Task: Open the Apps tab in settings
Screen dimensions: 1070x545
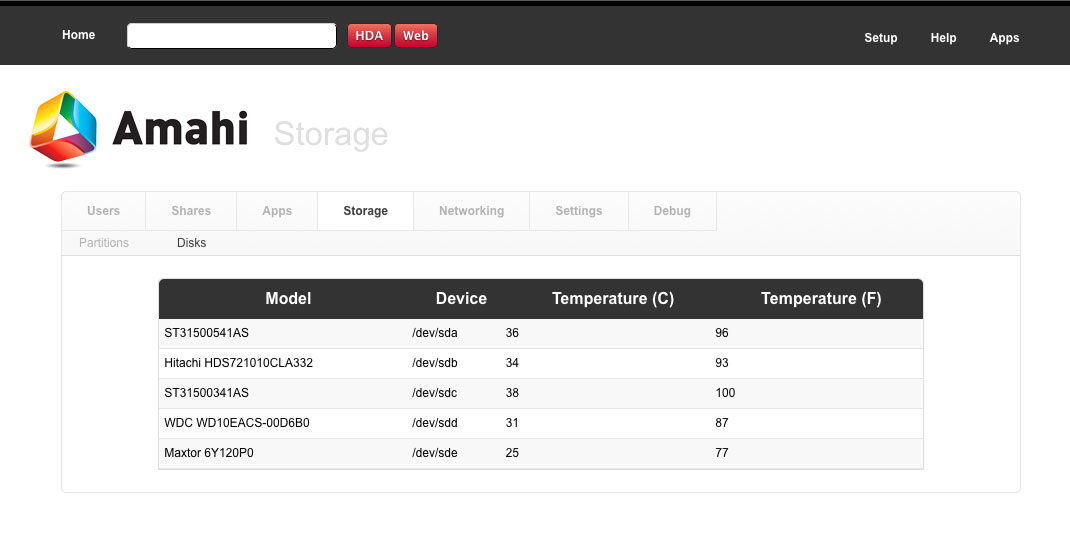Action: [277, 211]
